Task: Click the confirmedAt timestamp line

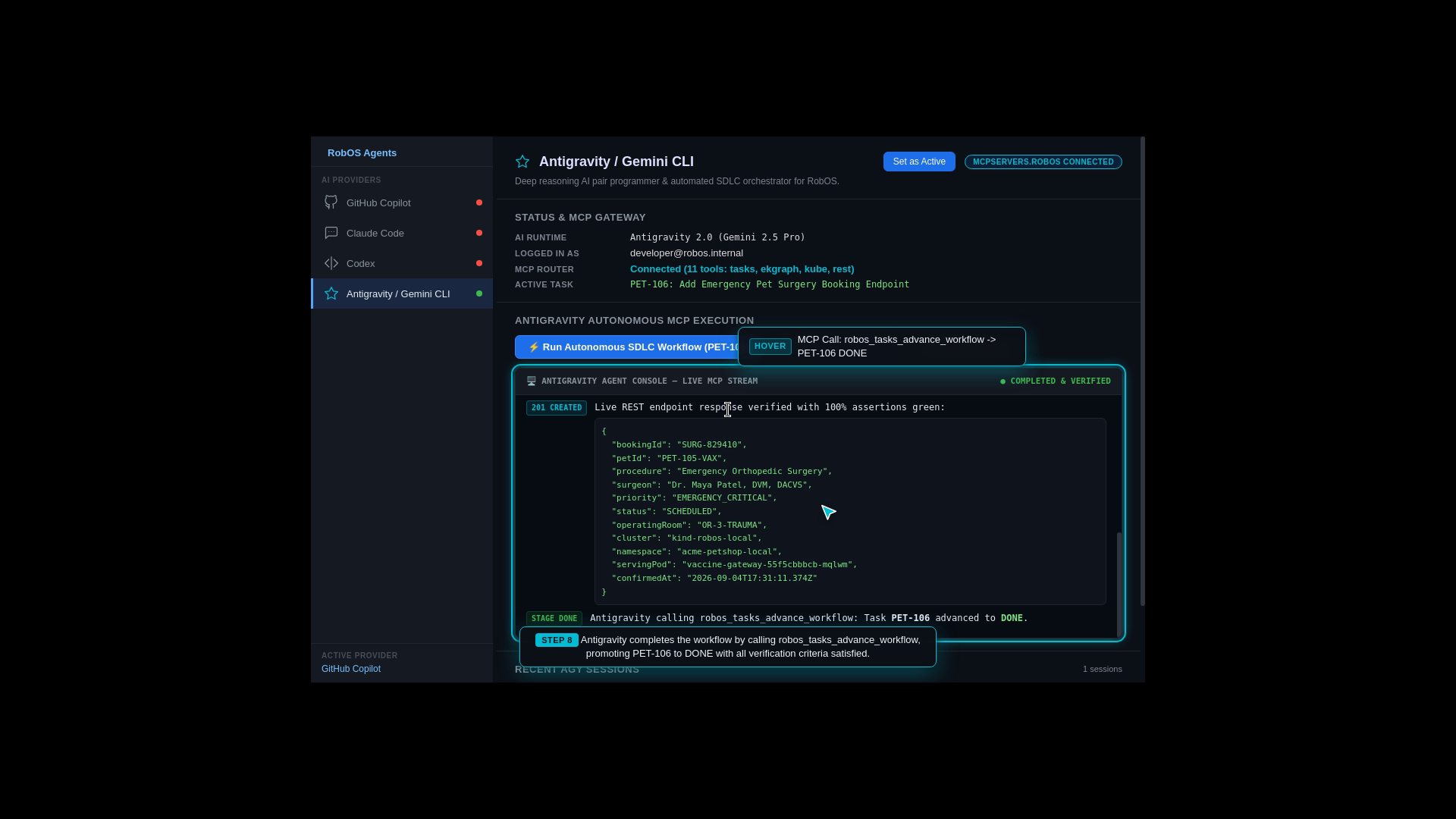Action: (x=714, y=579)
